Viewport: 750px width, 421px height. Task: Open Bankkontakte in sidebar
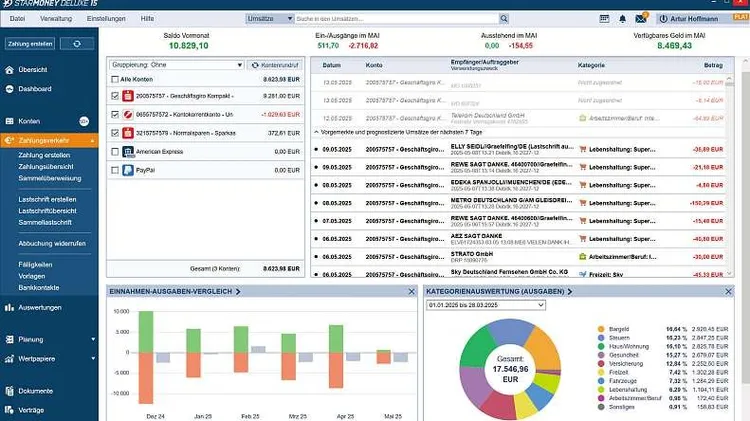(x=39, y=288)
